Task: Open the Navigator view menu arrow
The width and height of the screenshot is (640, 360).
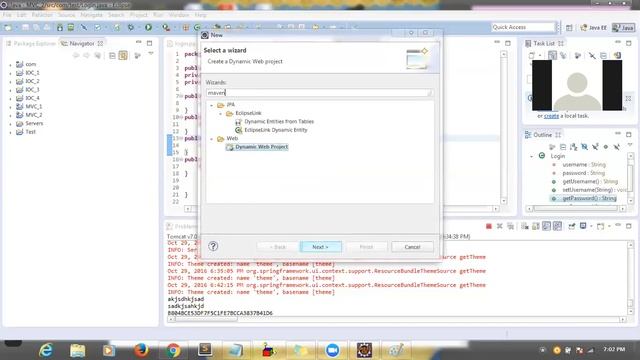Action: tap(151, 54)
